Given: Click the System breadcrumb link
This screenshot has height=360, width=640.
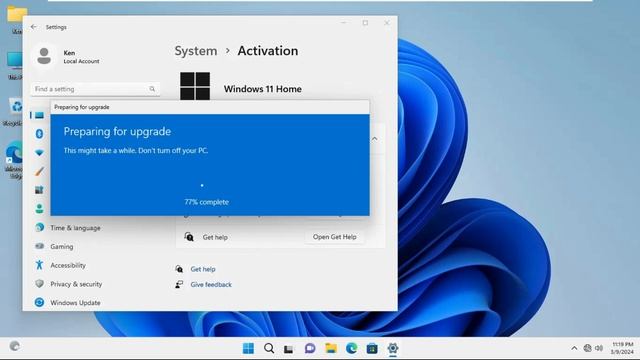Looking at the screenshot, I should [196, 51].
